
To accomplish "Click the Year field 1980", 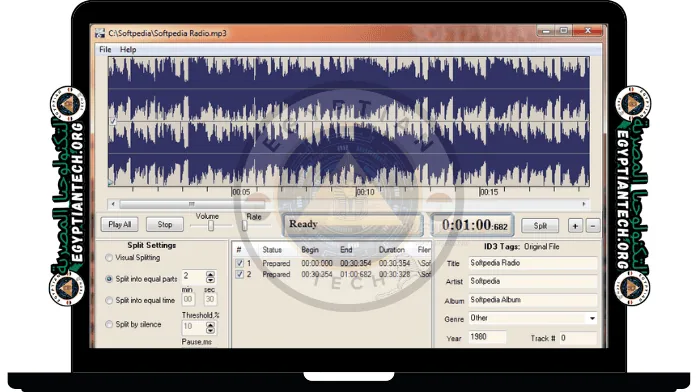I will [487, 337].
